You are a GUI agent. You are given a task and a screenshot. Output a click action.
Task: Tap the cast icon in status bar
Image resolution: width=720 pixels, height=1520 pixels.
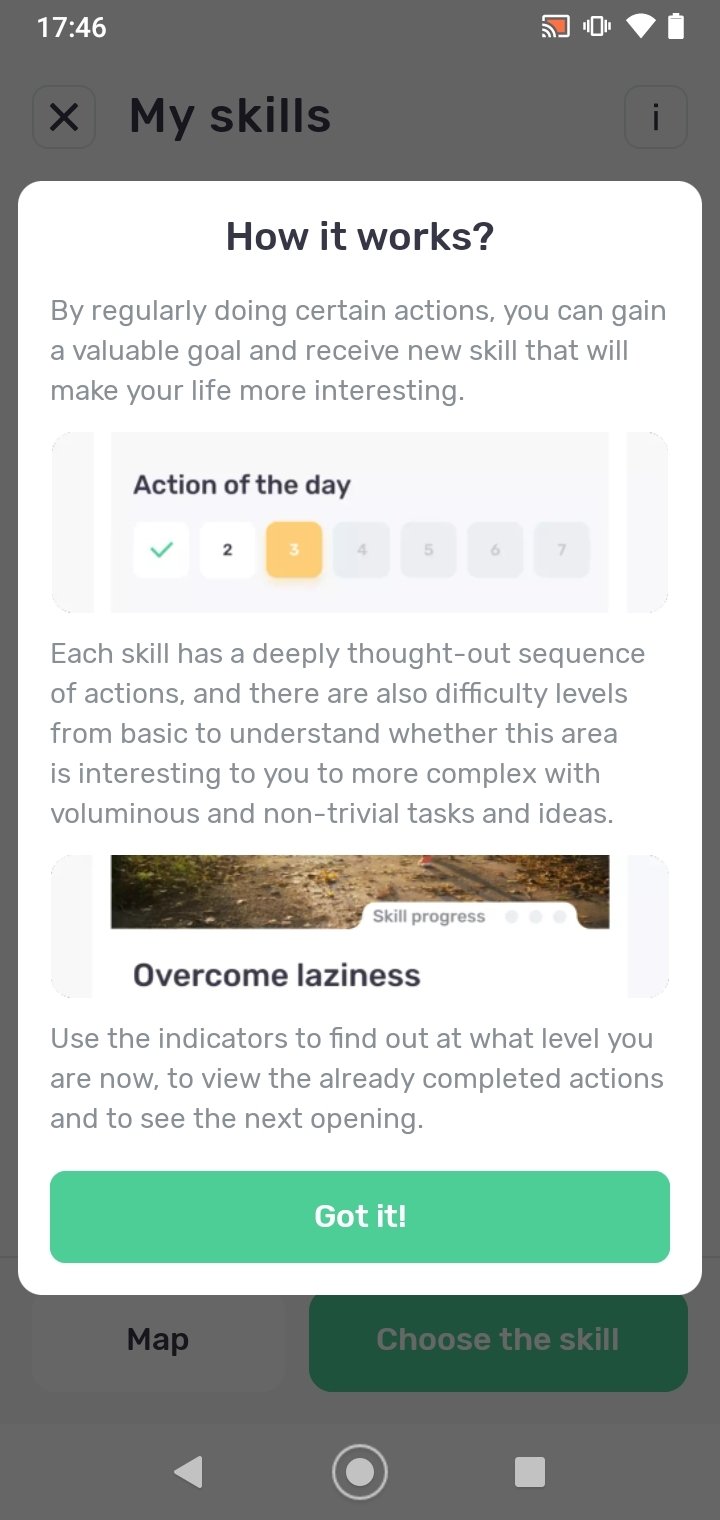click(555, 27)
